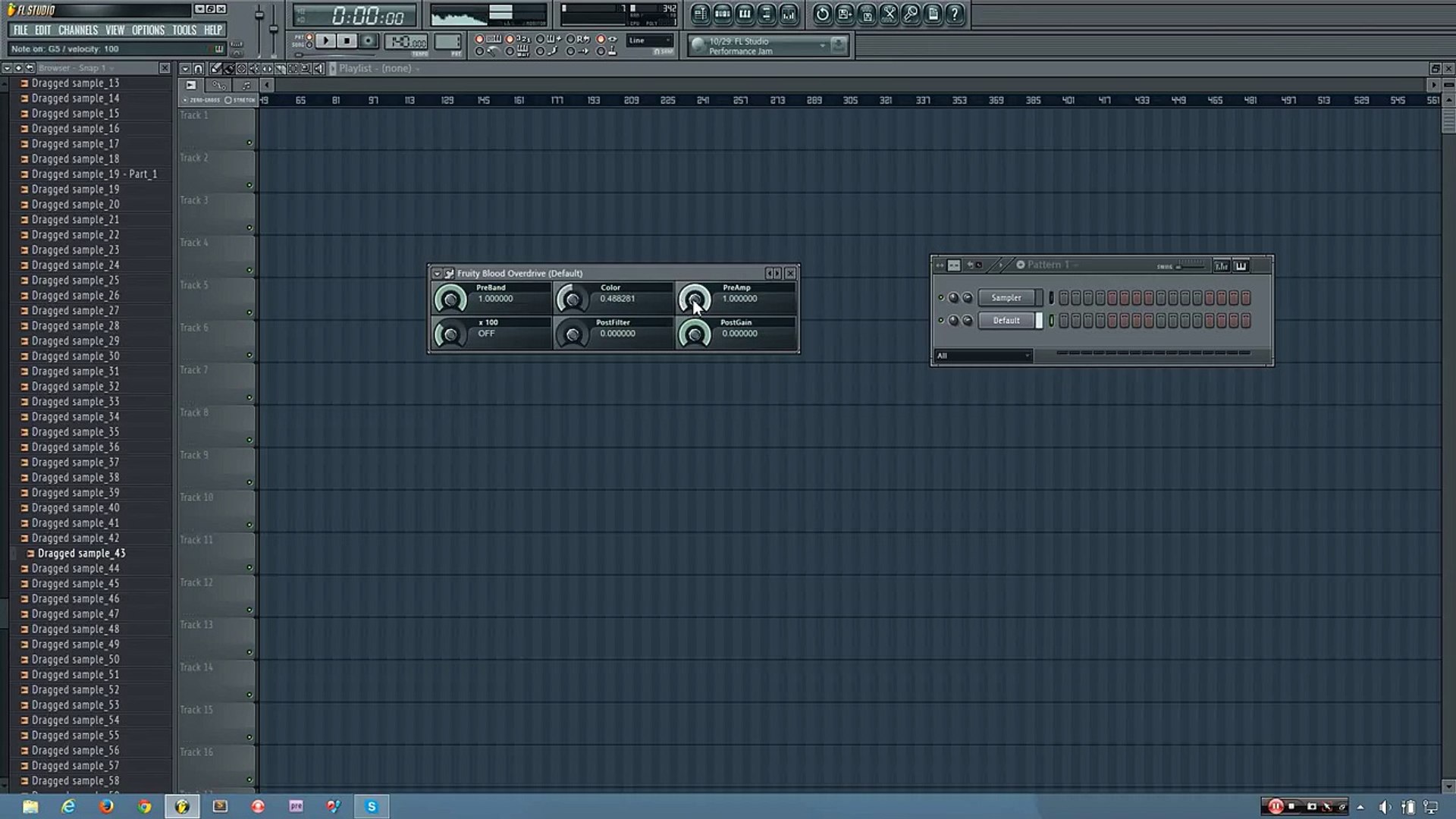Open Fruity Blood Overdrive plugin options arrow
The width and height of the screenshot is (1456, 819).
point(437,273)
